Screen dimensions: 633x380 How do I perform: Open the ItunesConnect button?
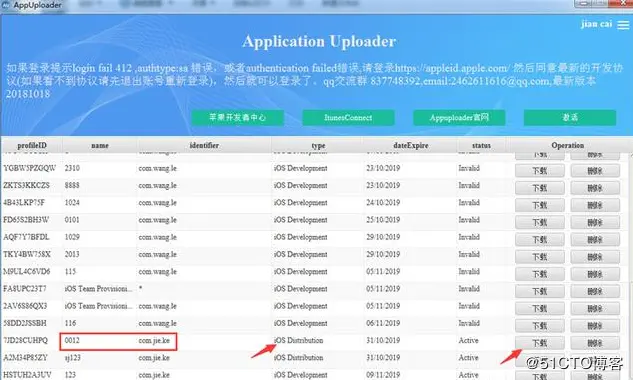pyautogui.click(x=348, y=118)
